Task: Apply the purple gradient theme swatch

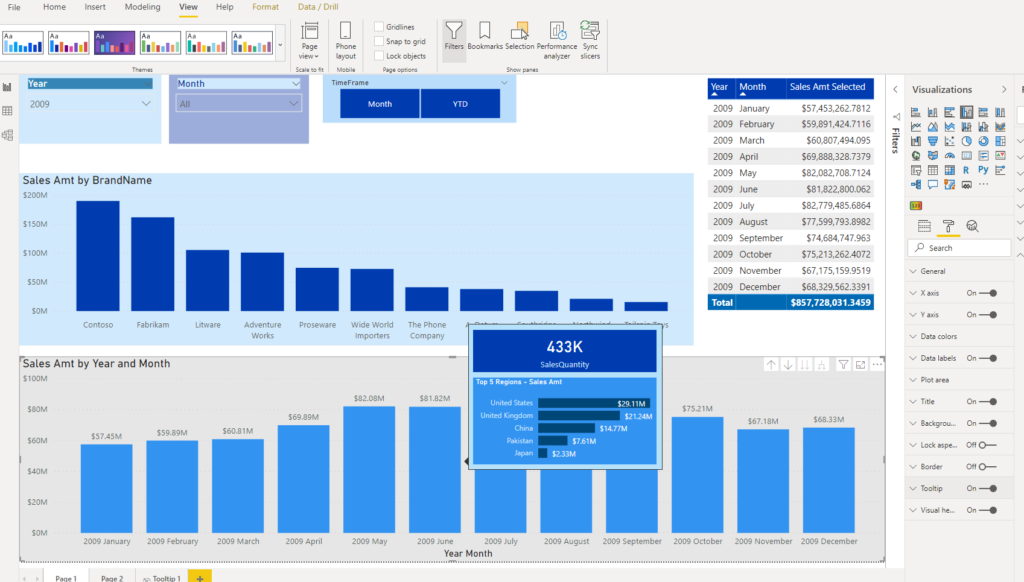Action: pos(114,42)
